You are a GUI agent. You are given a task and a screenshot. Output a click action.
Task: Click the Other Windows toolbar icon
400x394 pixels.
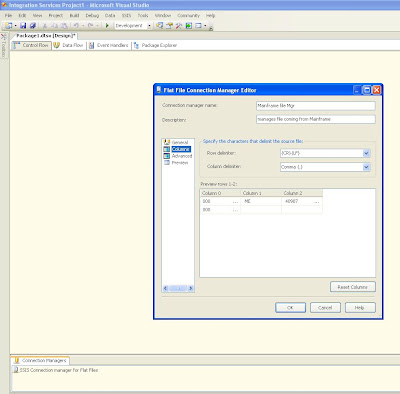pyautogui.click(x=198, y=25)
